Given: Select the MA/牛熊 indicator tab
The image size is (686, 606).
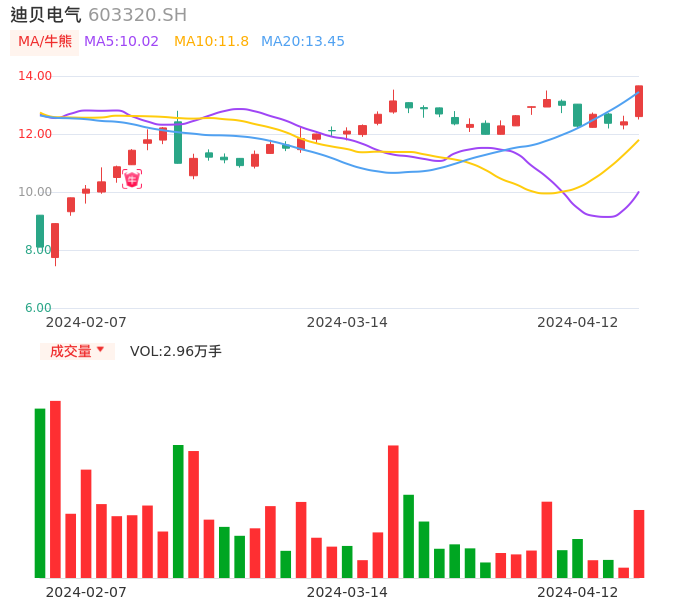Looking at the screenshot, I should pyautogui.click(x=45, y=42).
